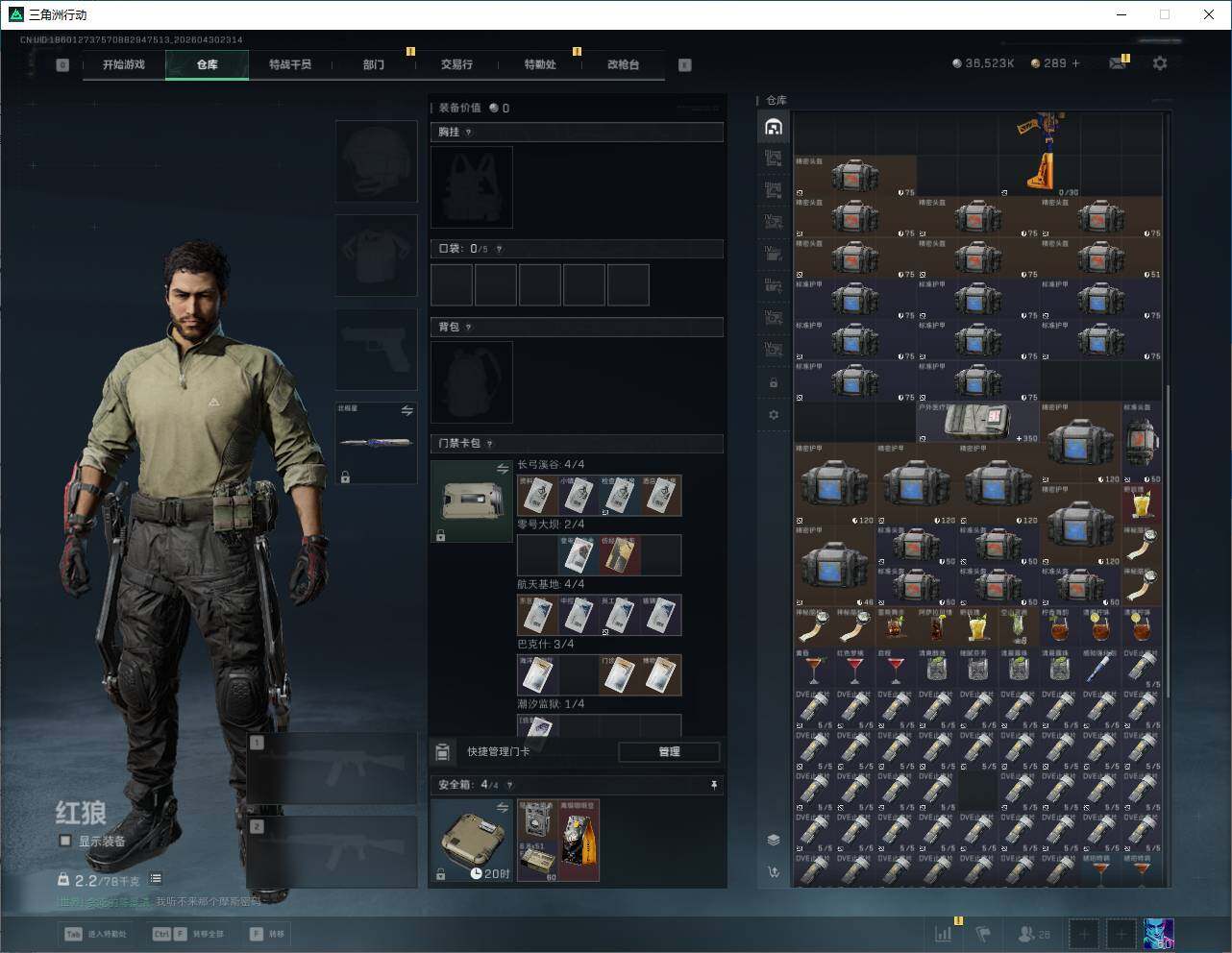
Task: Select the coffee bag in safe box
Action: tap(579, 841)
